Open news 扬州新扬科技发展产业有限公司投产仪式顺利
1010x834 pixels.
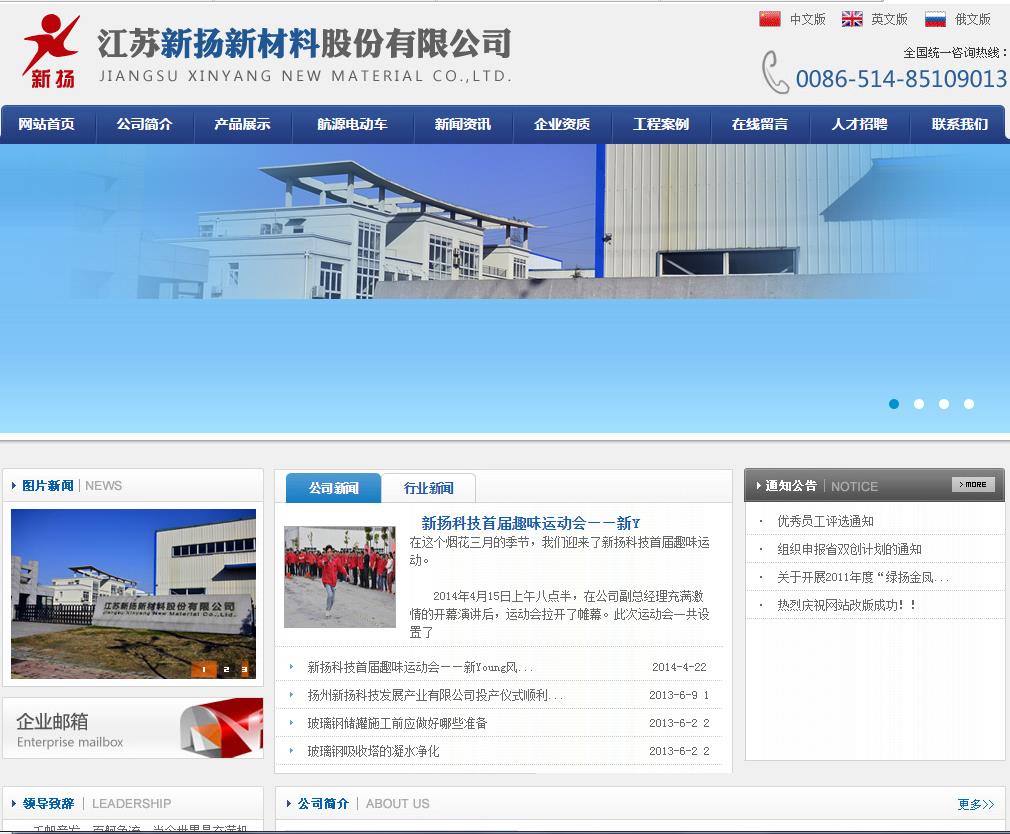tap(435, 696)
